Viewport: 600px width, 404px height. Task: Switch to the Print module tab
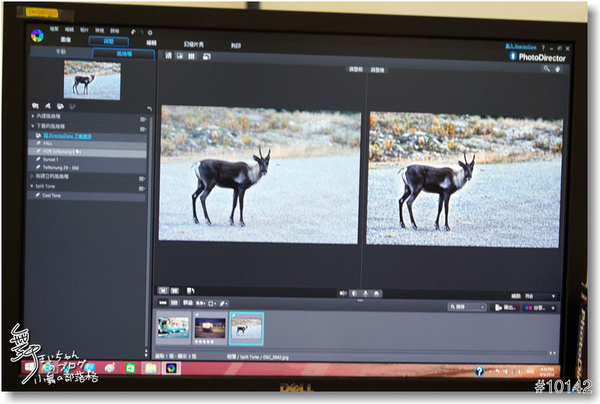[236, 46]
